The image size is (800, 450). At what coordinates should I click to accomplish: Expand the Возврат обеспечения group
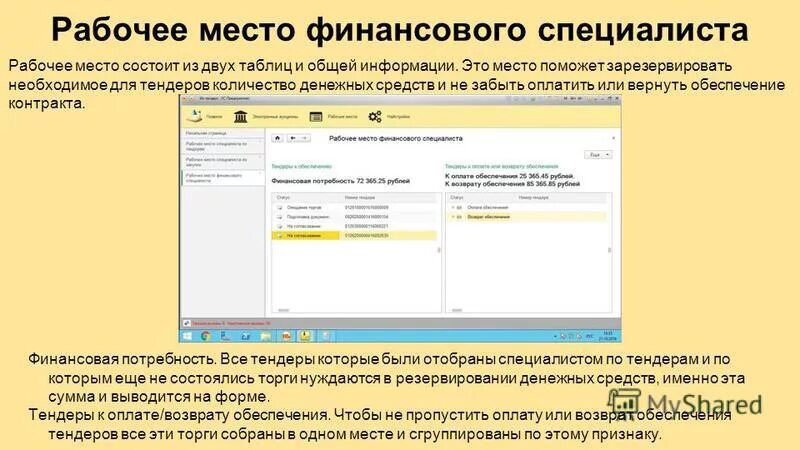(x=453, y=217)
